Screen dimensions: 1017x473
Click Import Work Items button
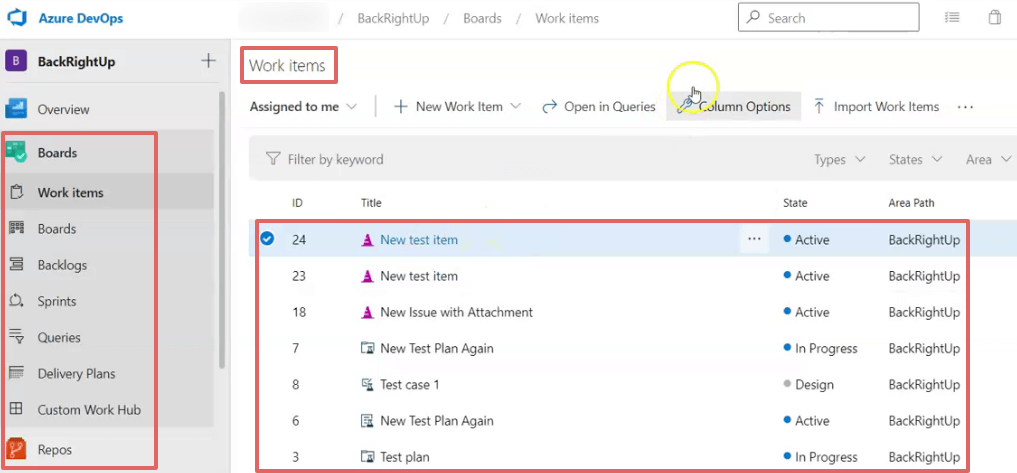click(x=876, y=106)
